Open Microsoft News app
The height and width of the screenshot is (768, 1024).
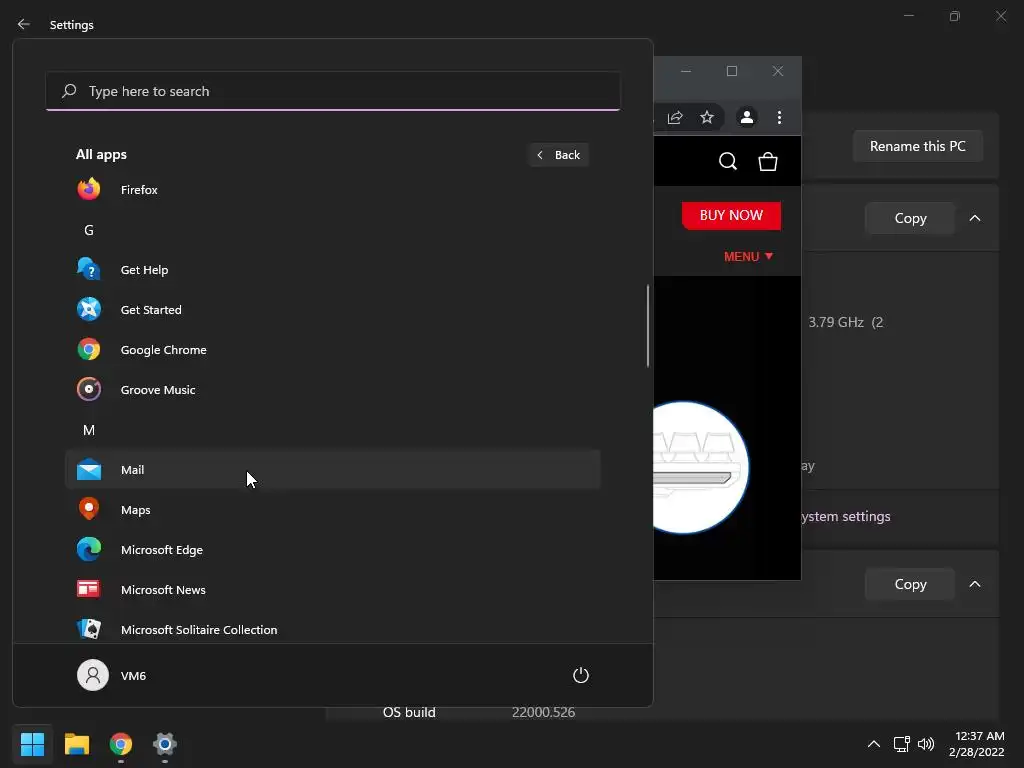[332, 590]
